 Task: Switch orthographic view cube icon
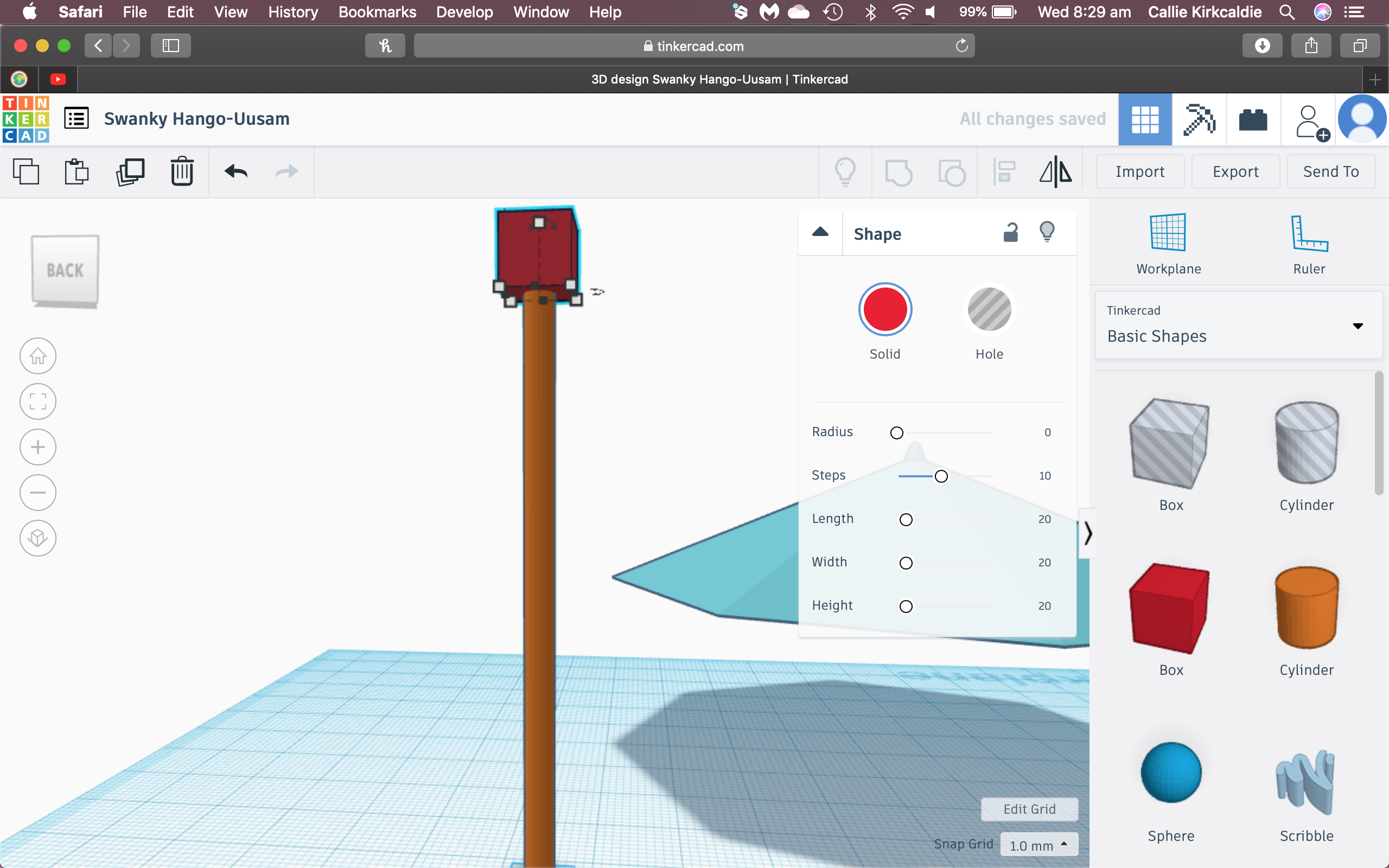pyautogui.click(x=38, y=538)
